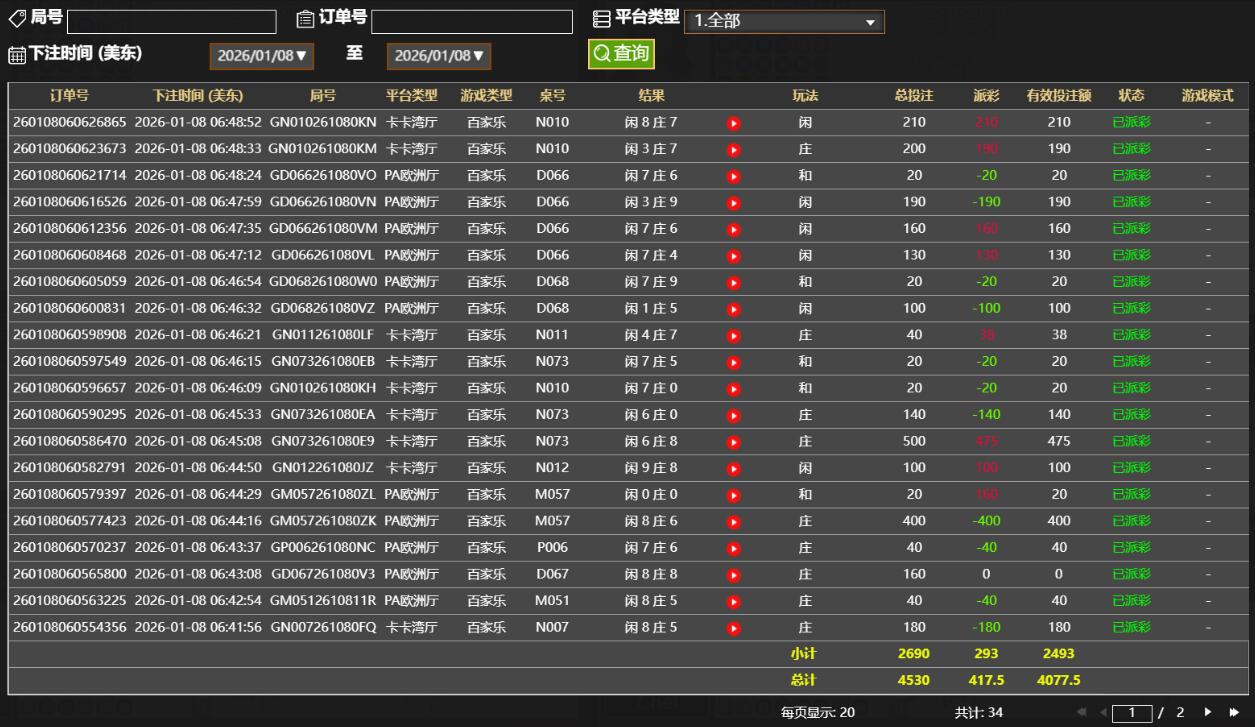
Task: Play replay for round GM057261080ZK
Action: click(x=734, y=522)
